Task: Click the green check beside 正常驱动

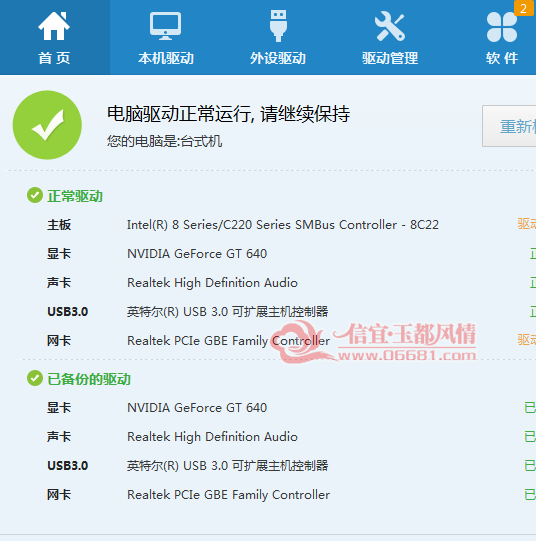Action: pos(35,195)
